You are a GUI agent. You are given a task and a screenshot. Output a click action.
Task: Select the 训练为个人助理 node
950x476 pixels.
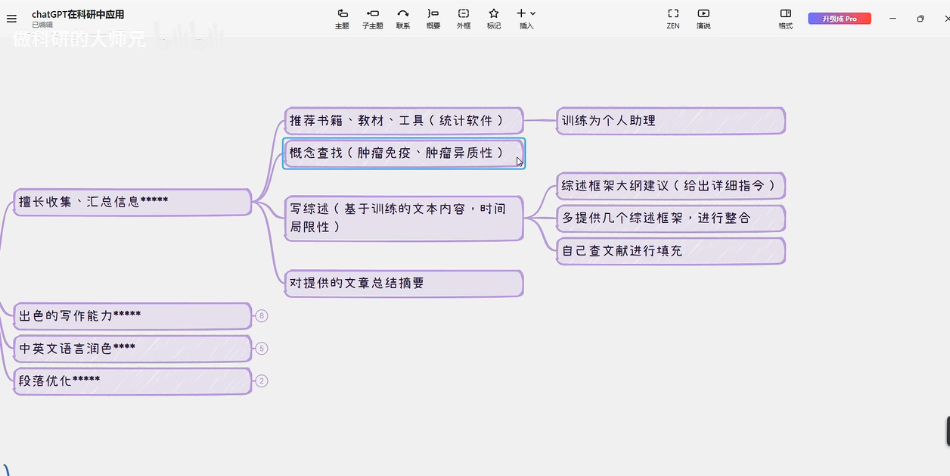(x=671, y=121)
